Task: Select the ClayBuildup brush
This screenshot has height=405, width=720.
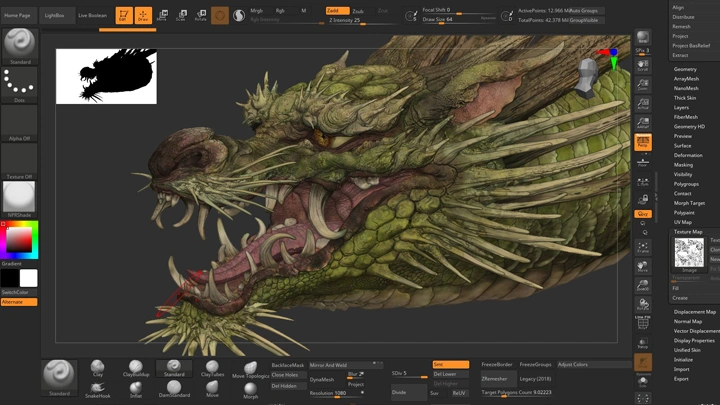Action: 136,368
